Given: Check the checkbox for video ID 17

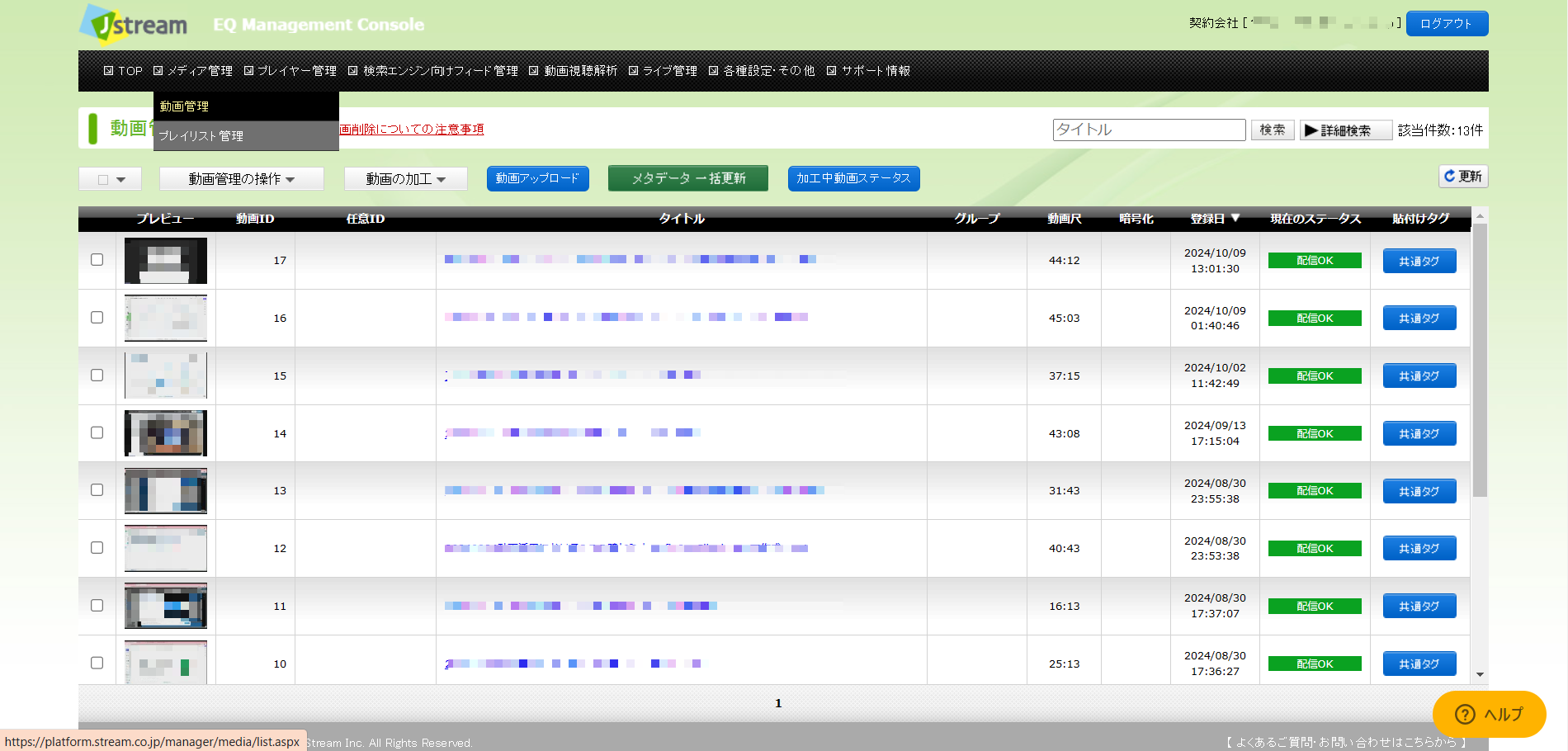Looking at the screenshot, I should 97,260.
